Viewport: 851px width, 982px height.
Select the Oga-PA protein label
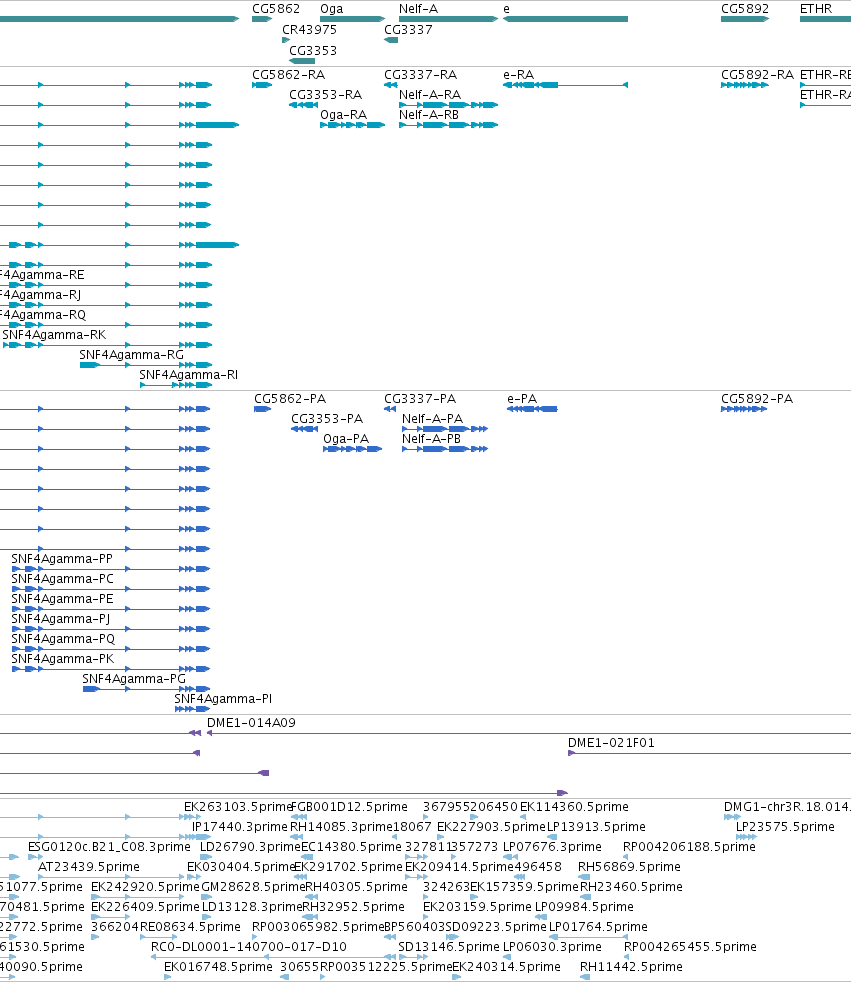point(346,438)
